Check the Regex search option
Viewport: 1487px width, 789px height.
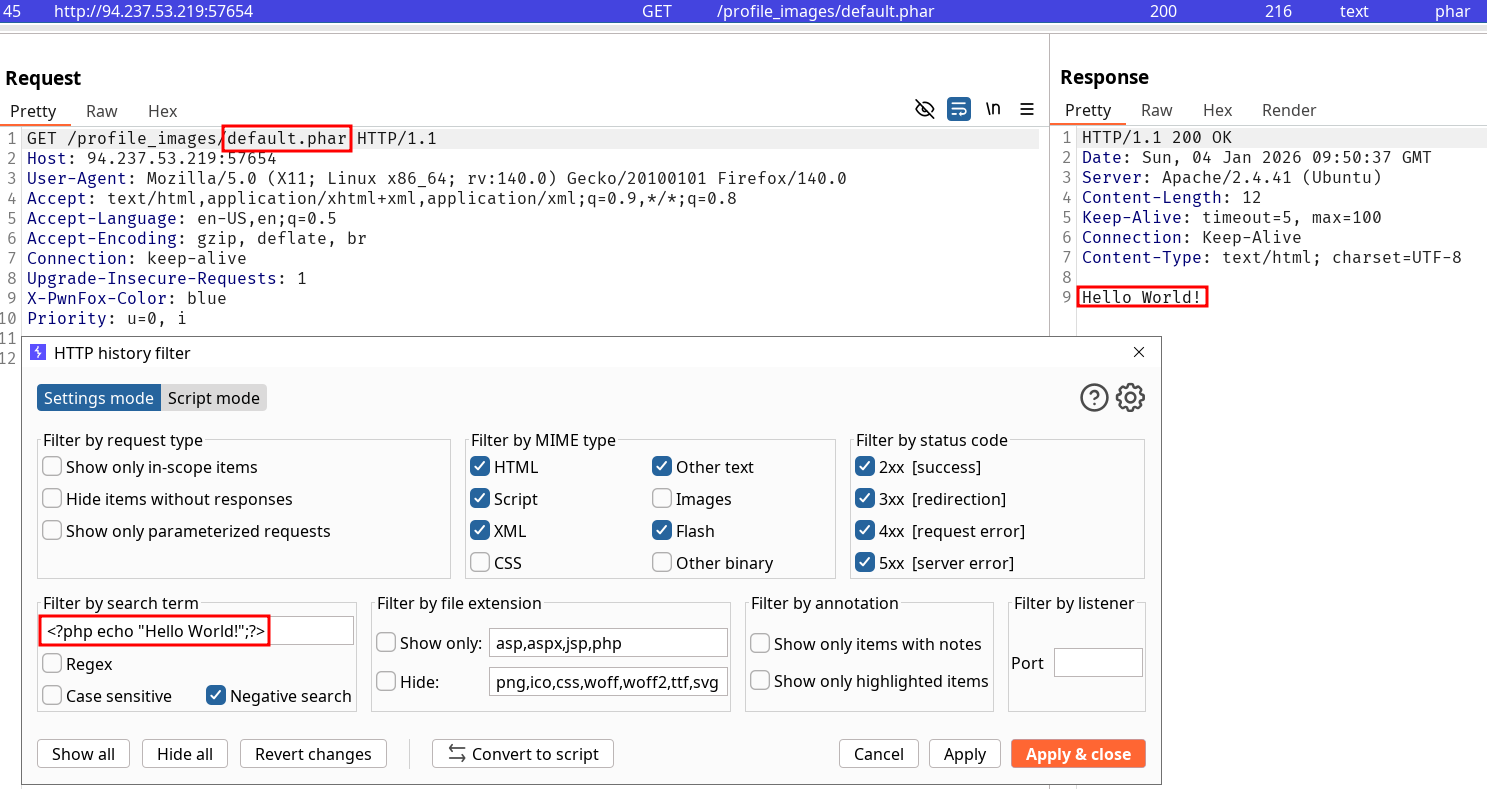[x=52, y=664]
